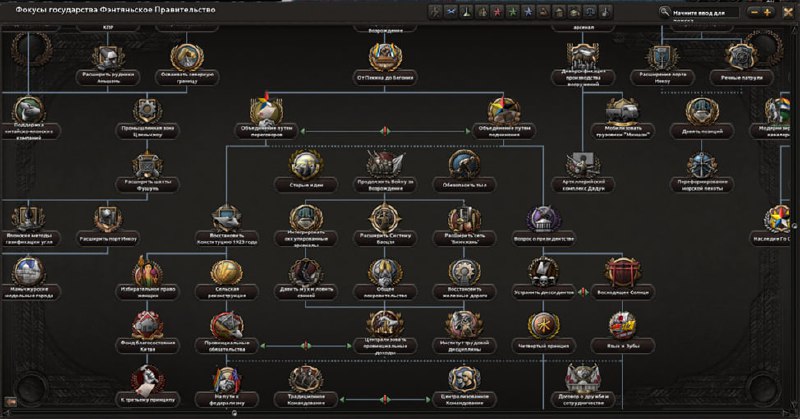Click the 'Продолжить Войну за Возрождение' focus icon
The width and height of the screenshot is (800, 419).
[385, 164]
